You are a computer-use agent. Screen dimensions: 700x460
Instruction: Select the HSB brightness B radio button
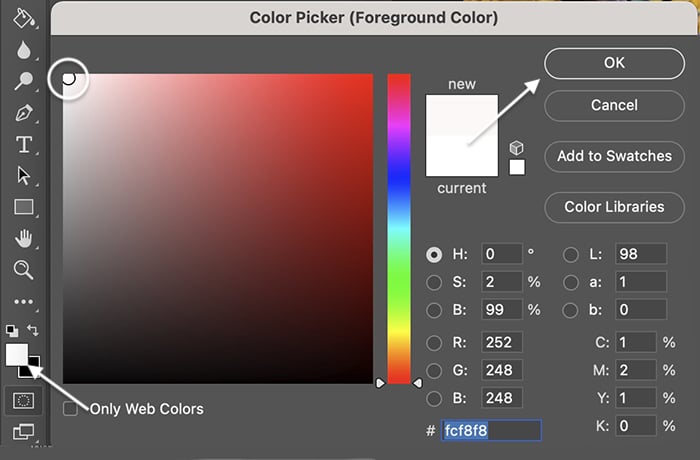coord(434,310)
